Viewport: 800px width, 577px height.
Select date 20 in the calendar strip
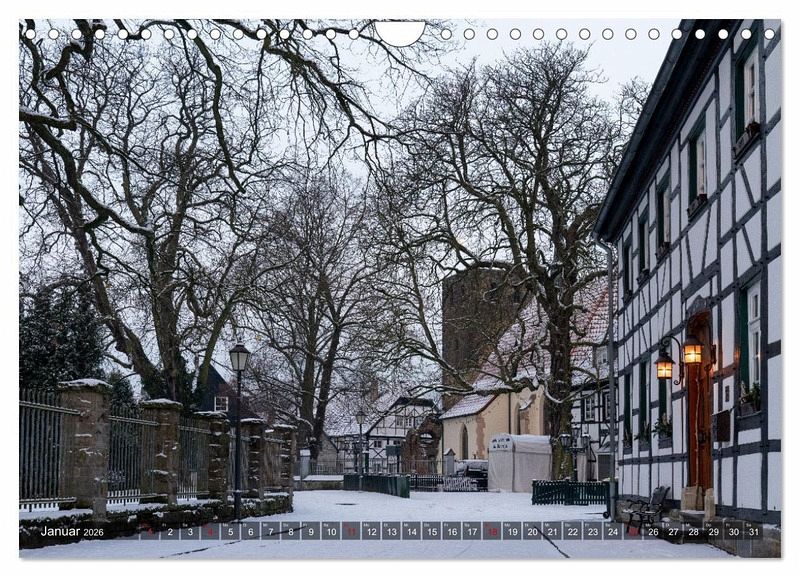point(532,531)
